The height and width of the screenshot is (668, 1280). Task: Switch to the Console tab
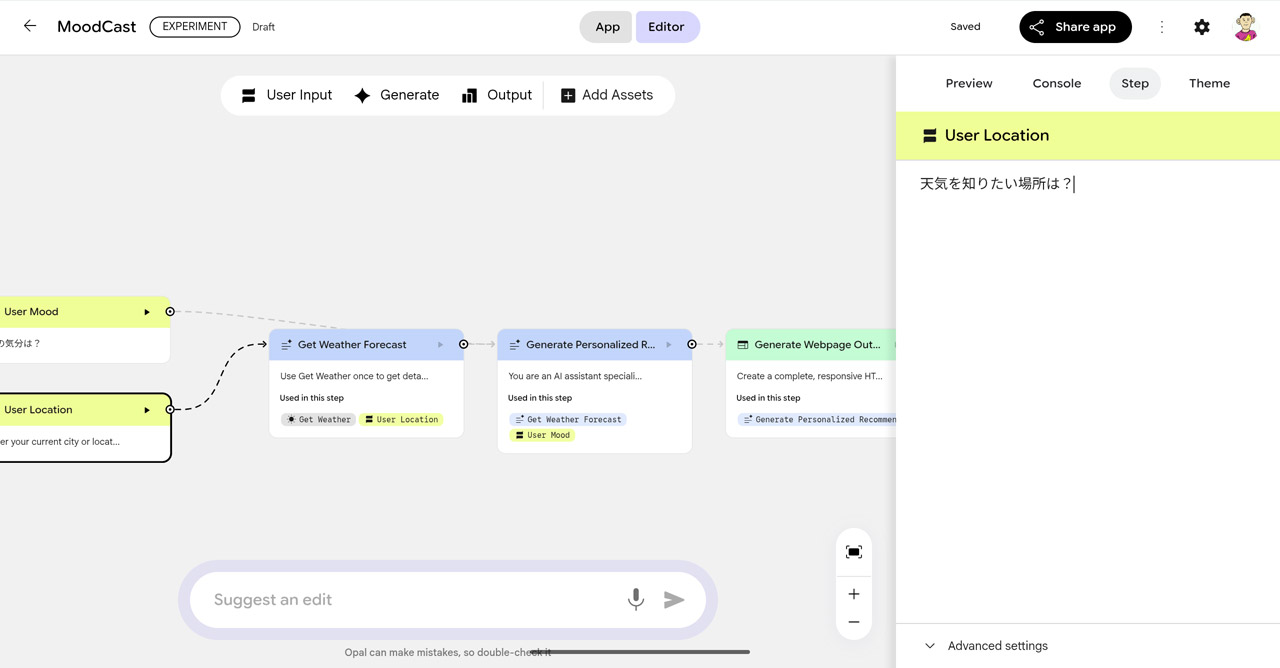[1057, 83]
